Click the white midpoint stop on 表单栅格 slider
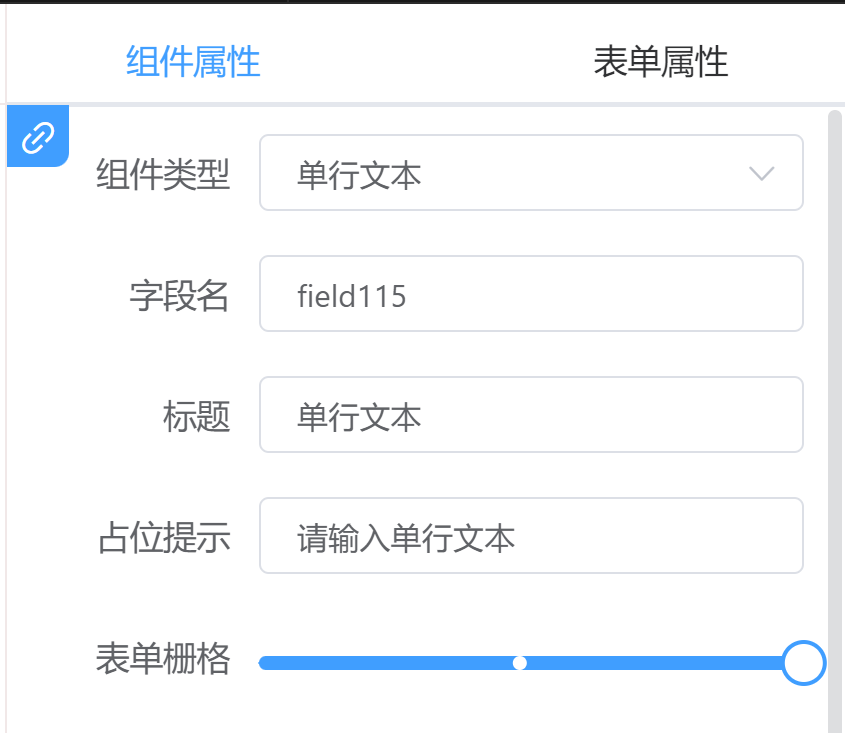 (x=520, y=663)
